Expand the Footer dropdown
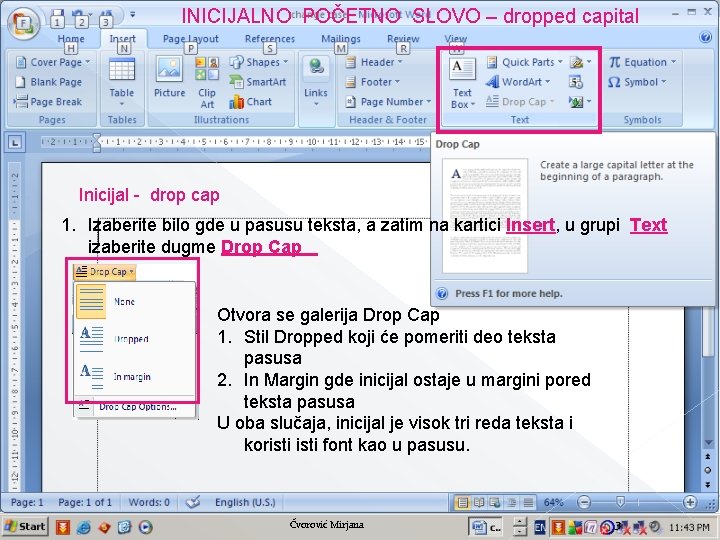 pyautogui.click(x=372, y=82)
